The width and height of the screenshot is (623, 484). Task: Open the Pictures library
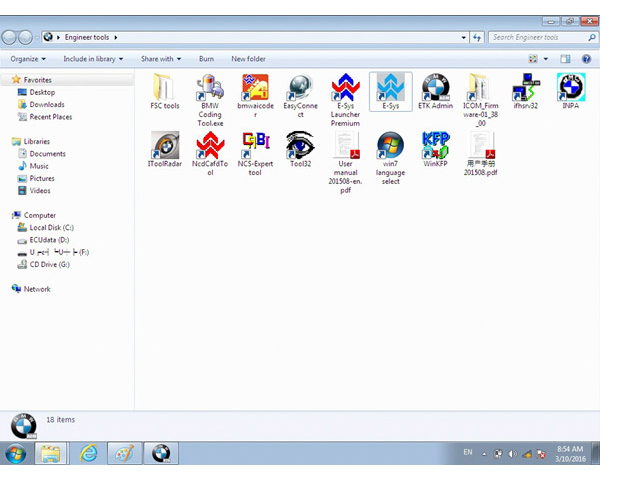[x=42, y=178]
